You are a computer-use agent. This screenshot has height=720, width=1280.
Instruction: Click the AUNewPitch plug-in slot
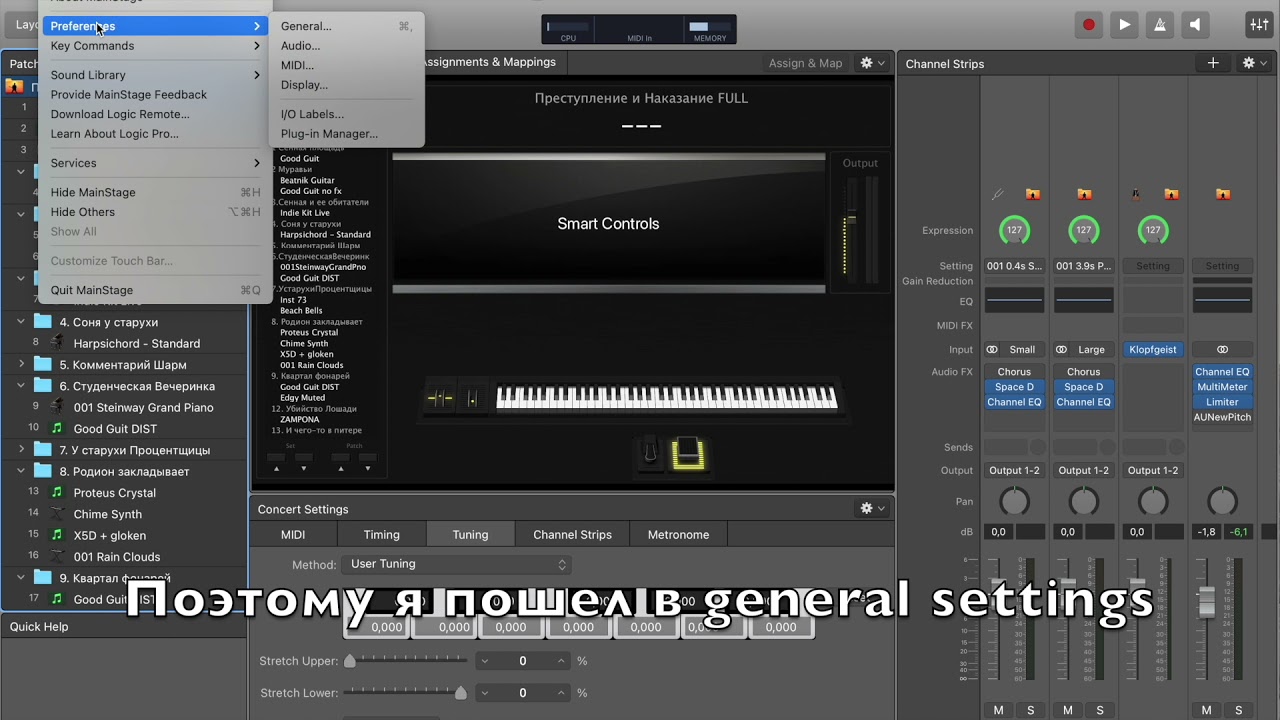click(1222, 417)
